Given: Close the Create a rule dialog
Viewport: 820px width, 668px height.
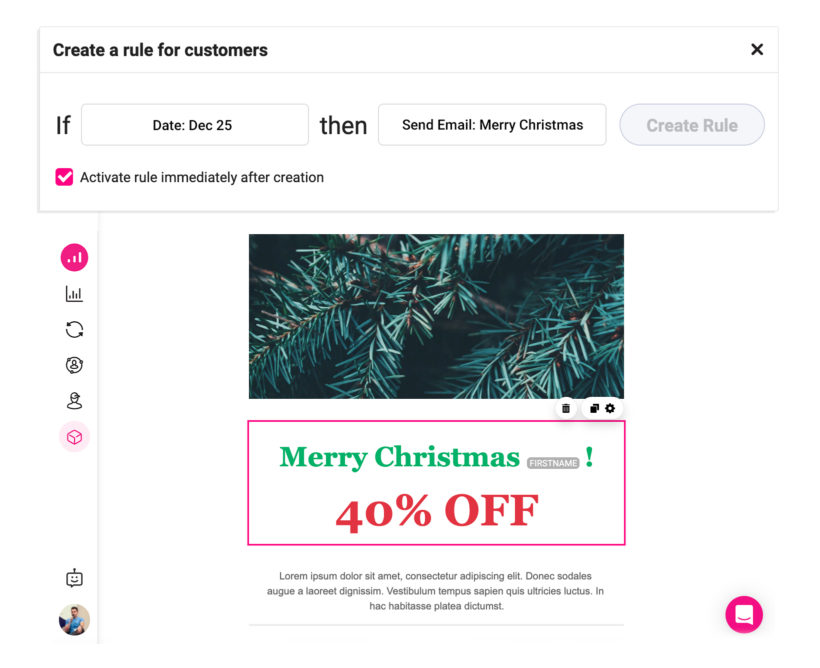Looking at the screenshot, I should click(x=757, y=50).
